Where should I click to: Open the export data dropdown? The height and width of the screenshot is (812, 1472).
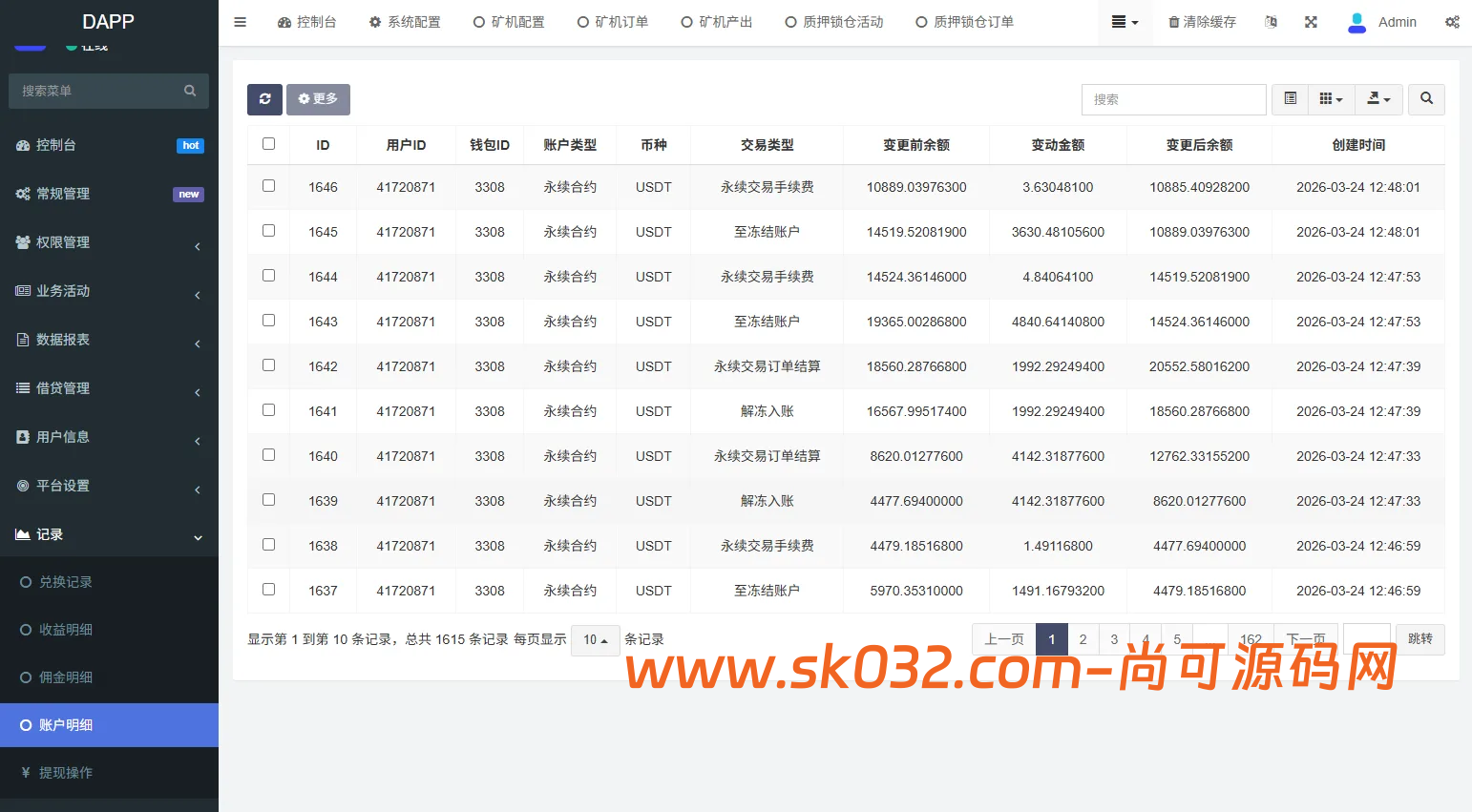point(1379,99)
